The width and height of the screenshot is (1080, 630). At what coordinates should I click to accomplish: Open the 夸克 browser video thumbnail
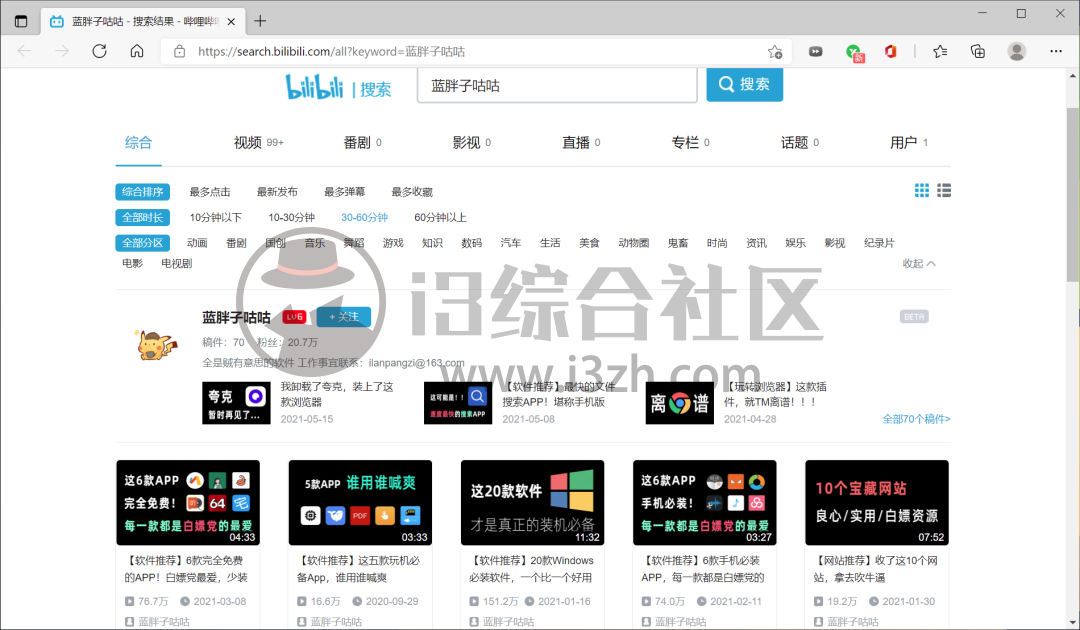(236, 403)
